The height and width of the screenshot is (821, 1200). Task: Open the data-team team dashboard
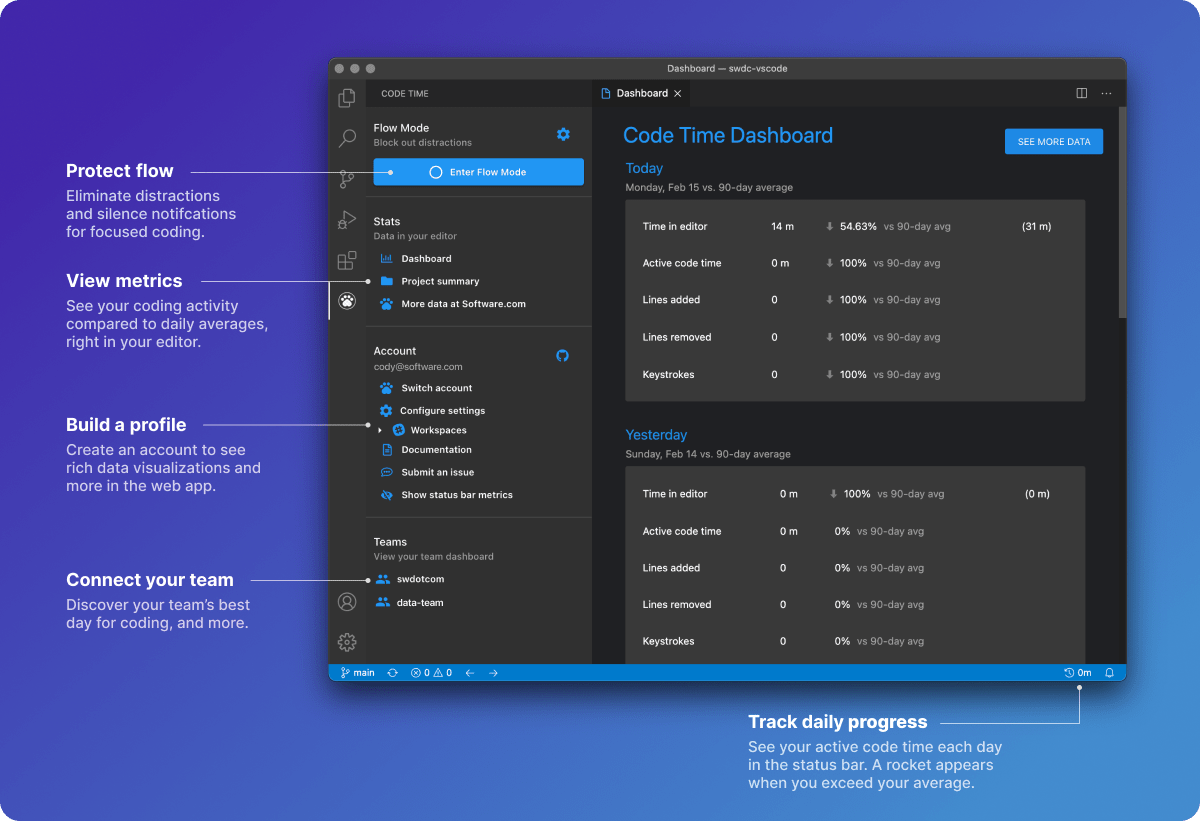[x=420, y=602]
